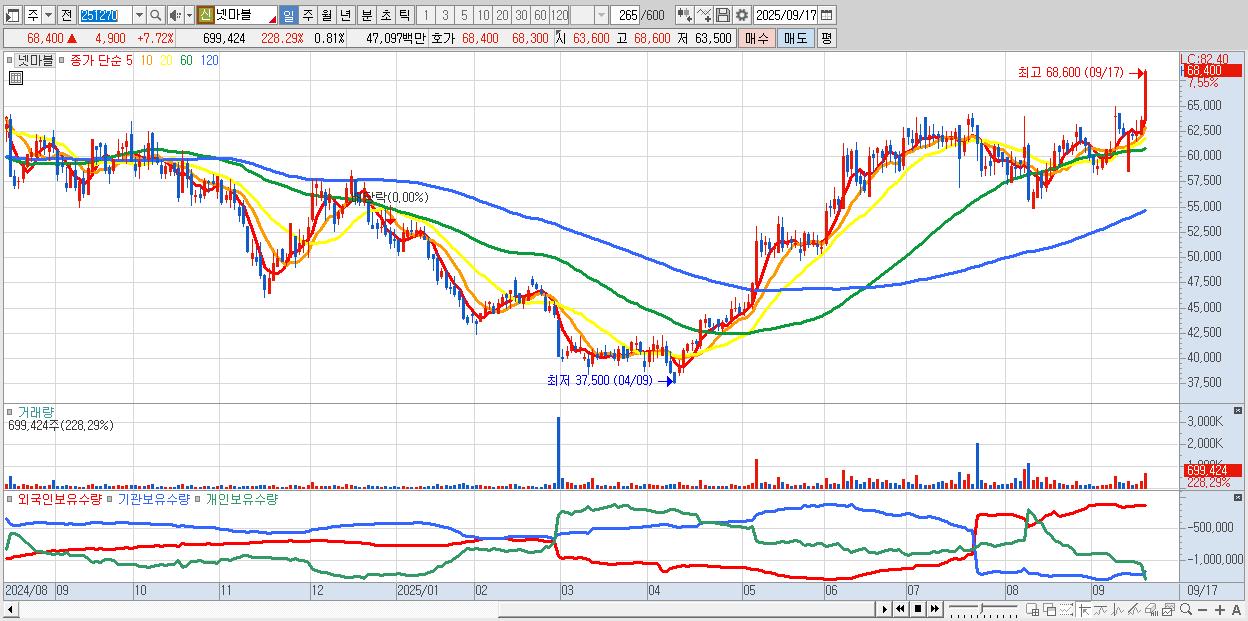Image resolution: width=1248 pixels, height=621 pixels.
Task: Switch to 틱 tick chart period
Action: coord(404,15)
